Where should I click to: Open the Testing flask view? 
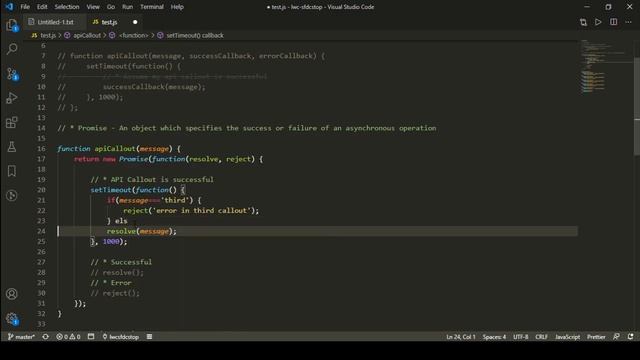tap(12, 147)
